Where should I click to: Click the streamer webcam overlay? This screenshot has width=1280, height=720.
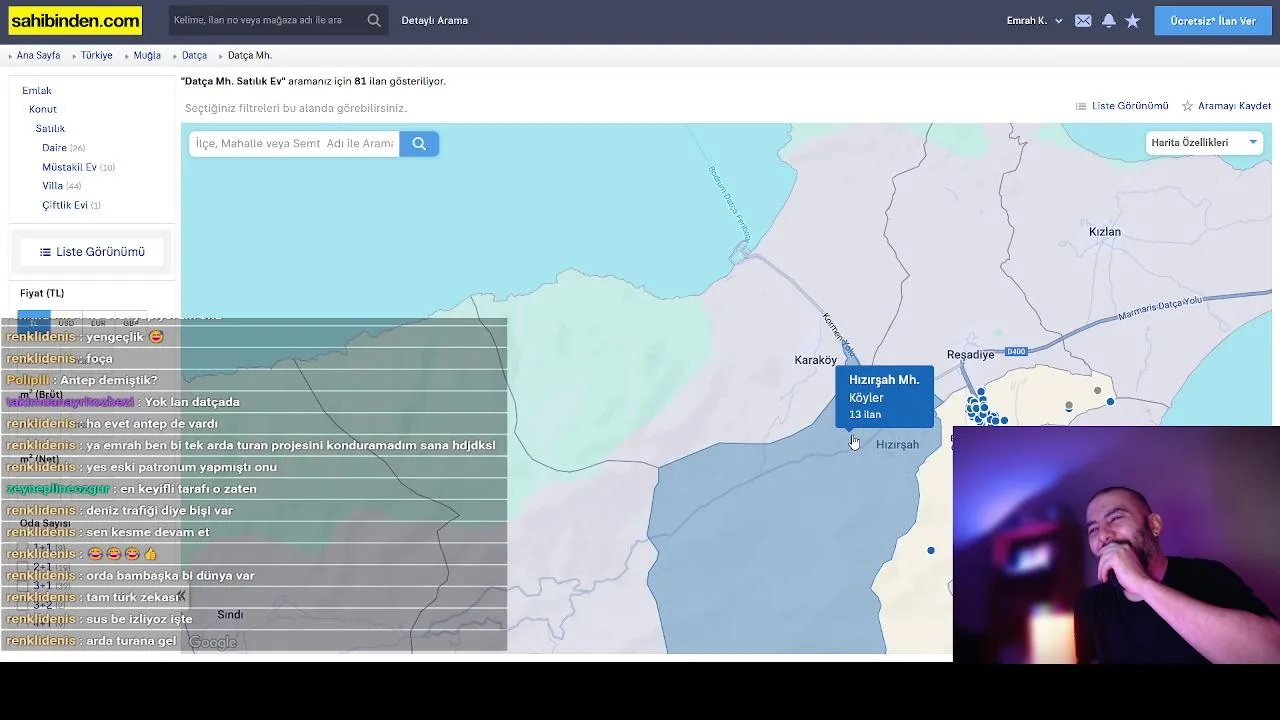click(1116, 544)
